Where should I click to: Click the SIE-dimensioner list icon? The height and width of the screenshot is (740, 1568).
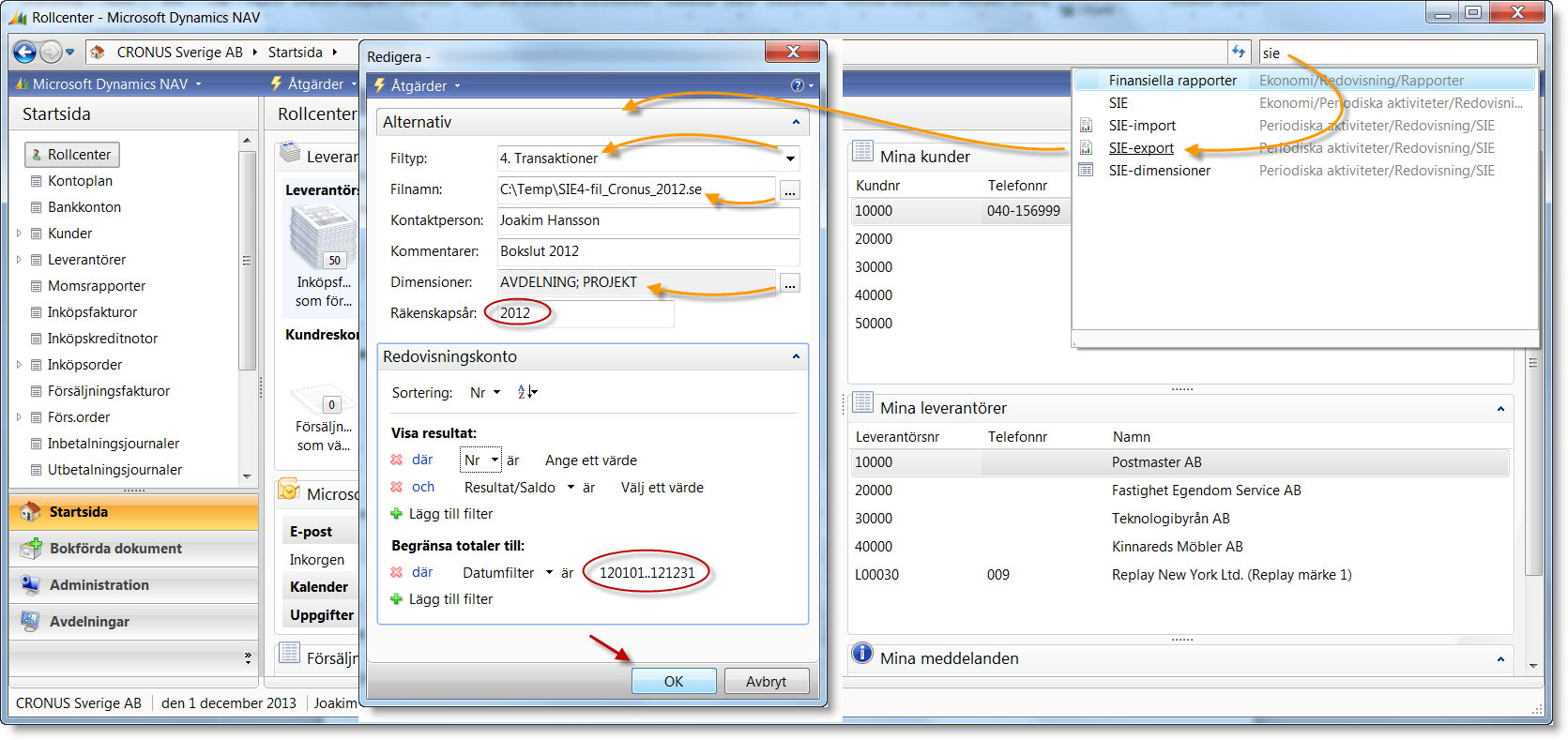pos(1087,171)
